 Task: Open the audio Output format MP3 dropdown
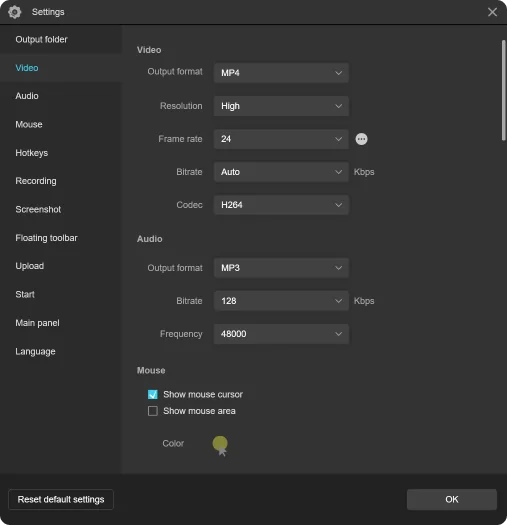point(281,268)
